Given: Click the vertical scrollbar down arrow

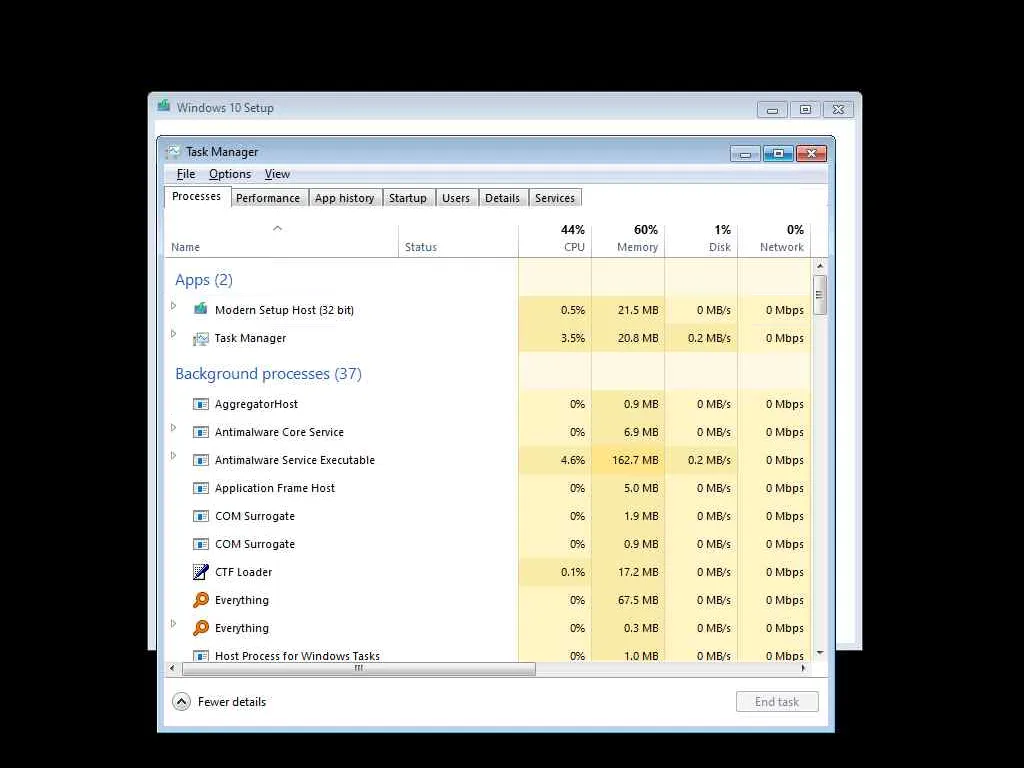Looking at the screenshot, I should (820, 652).
